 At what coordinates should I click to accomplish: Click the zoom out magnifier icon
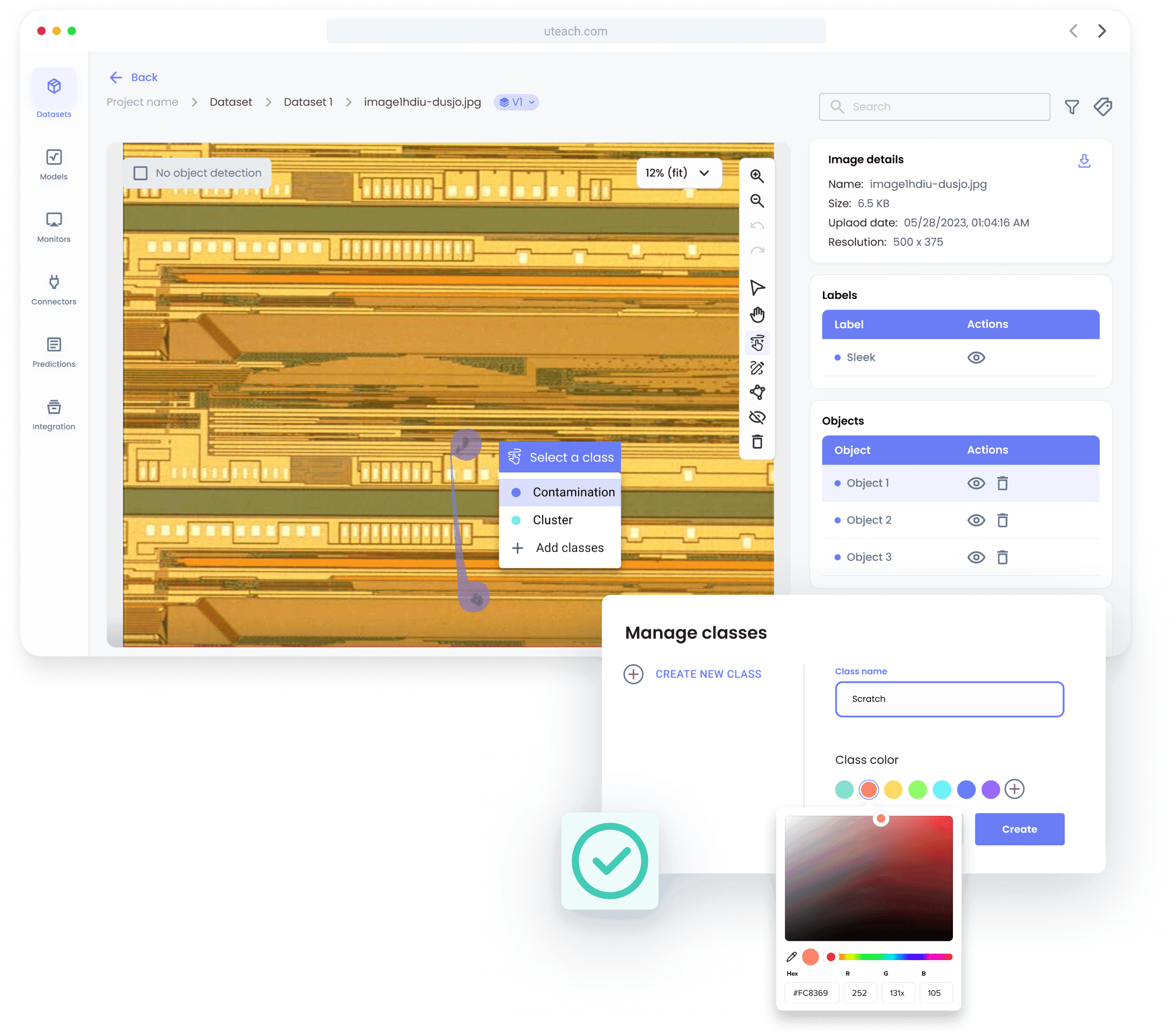[757, 201]
